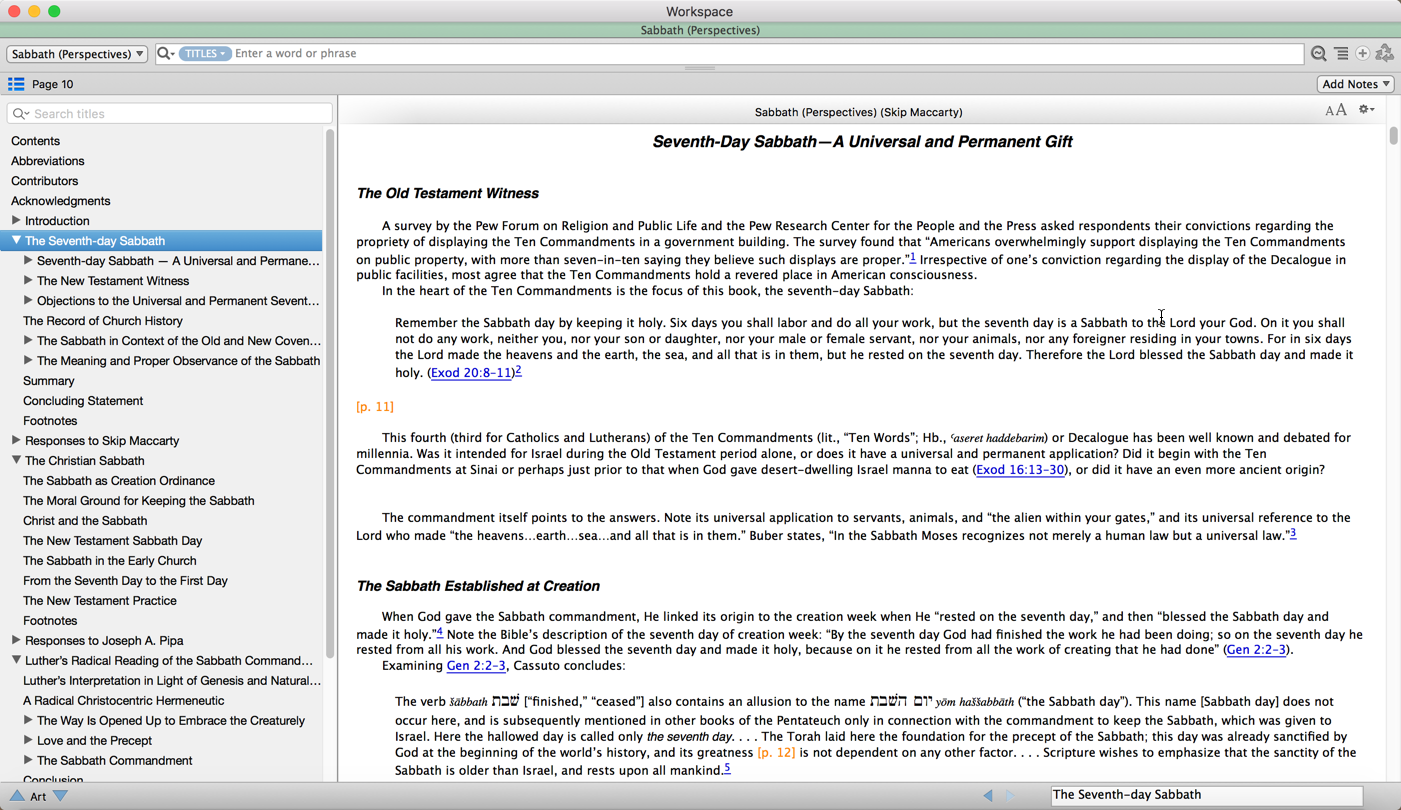Open footnote 3 after Buber quote
Screen dimensions: 1401x810
point(1292,533)
